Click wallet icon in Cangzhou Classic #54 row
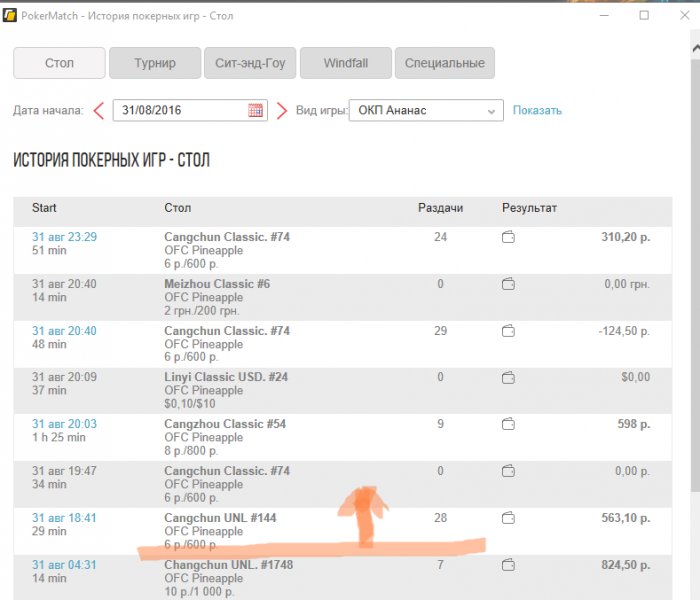This screenshot has height=600, width=700. (508, 424)
